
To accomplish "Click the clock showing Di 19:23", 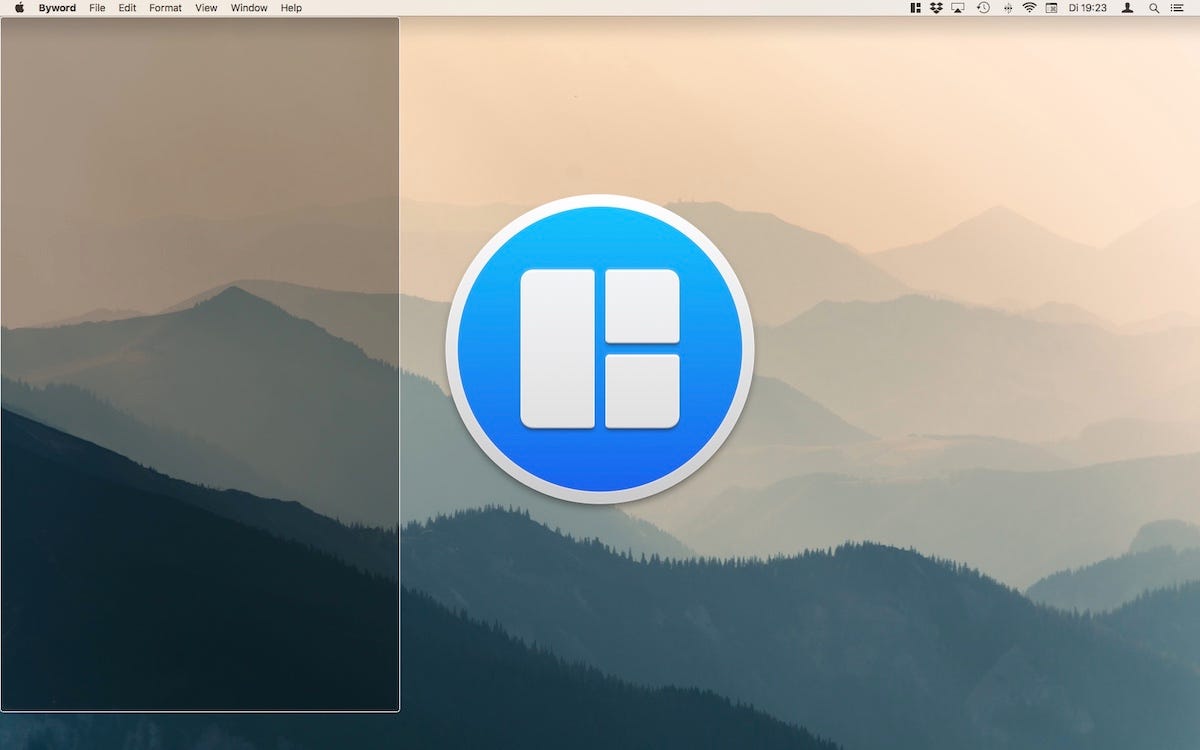I will tap(1088, 8).
